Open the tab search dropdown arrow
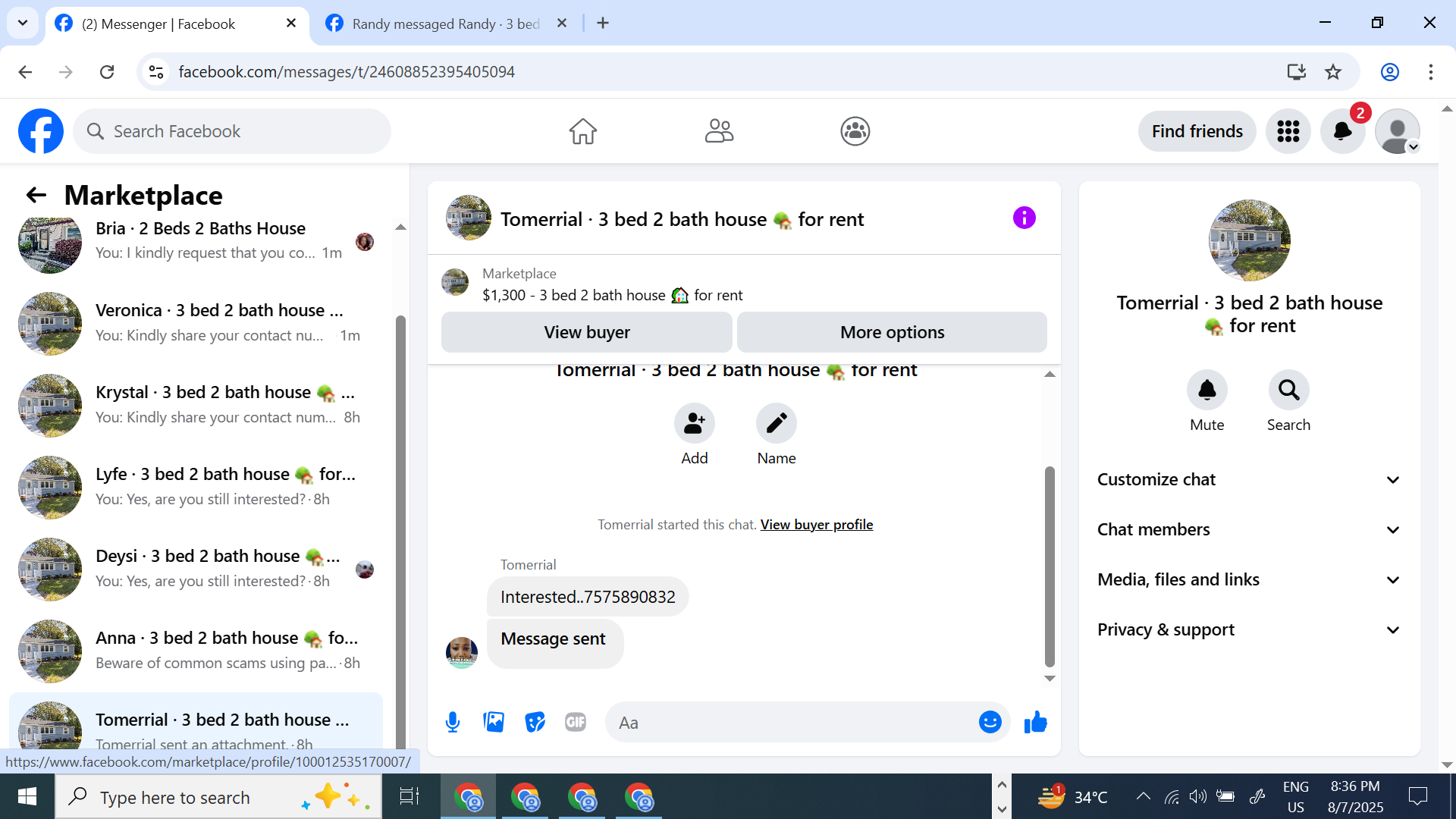Viewport: 1456px width, 819px height. (x=23, y=23)
